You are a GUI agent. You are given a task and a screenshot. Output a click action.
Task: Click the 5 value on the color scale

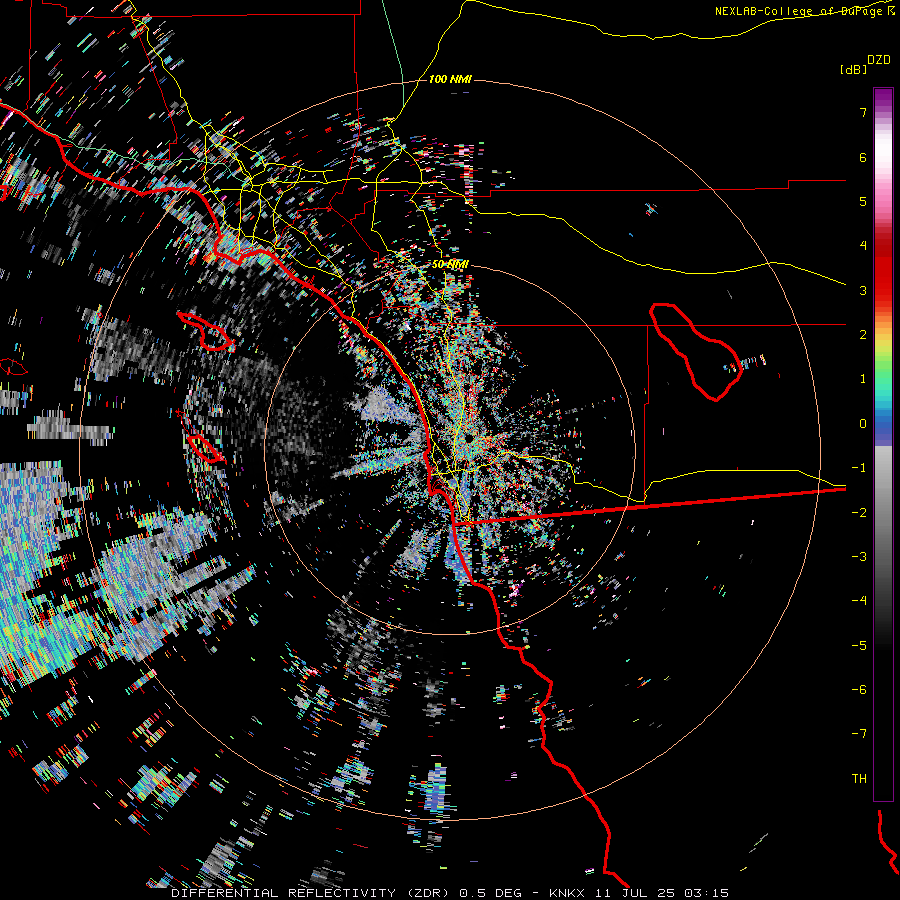[863, 201]
